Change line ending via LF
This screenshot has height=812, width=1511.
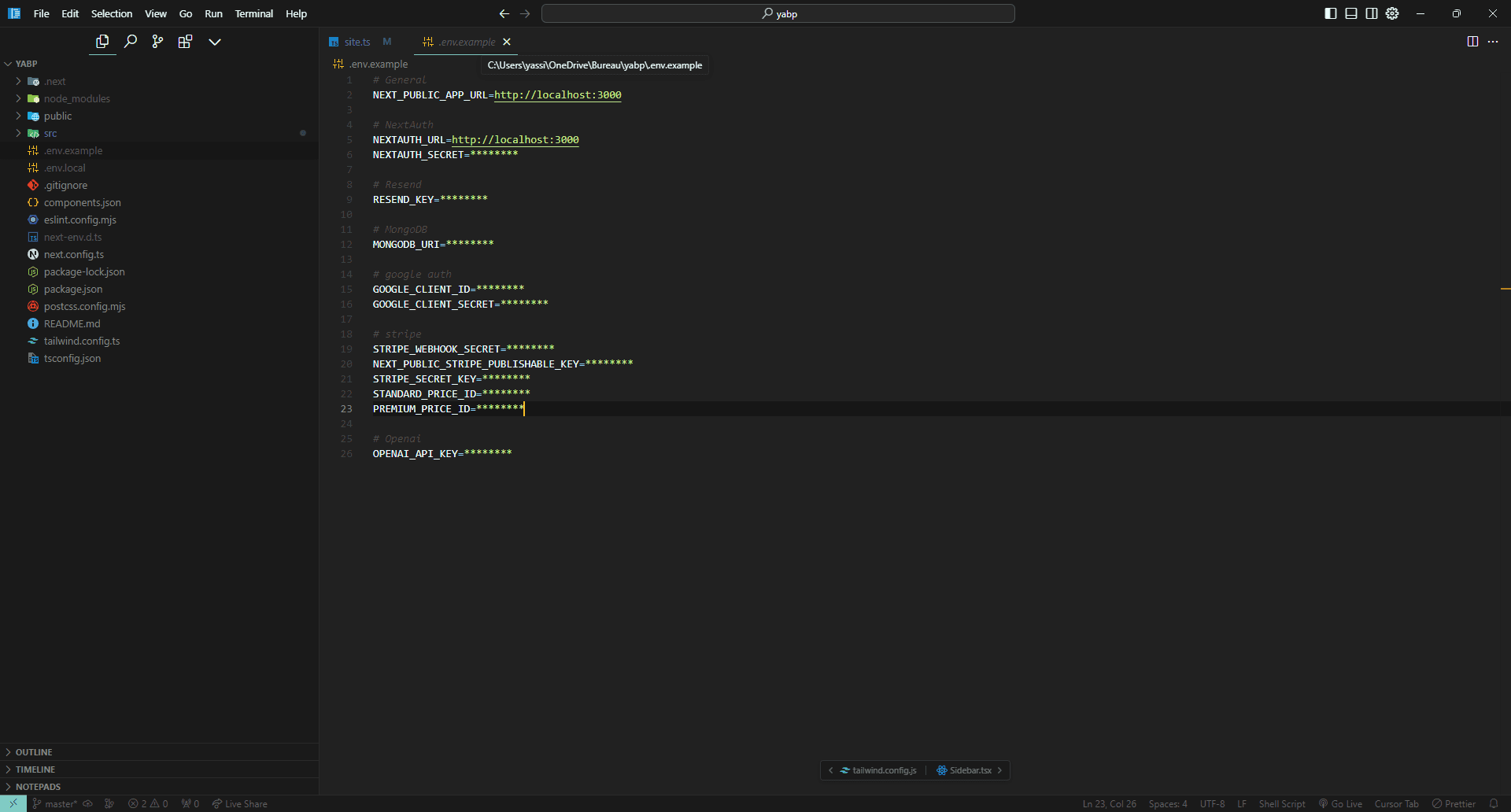tap(1242, 803)
